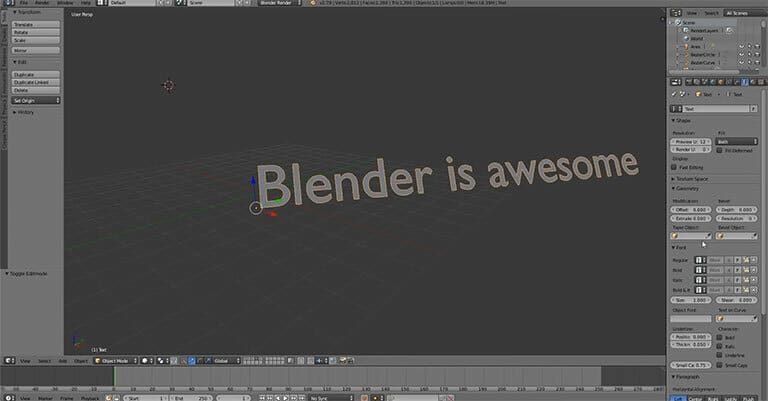
Task: Click the viewport shading sphere icon
Action: 145,361
